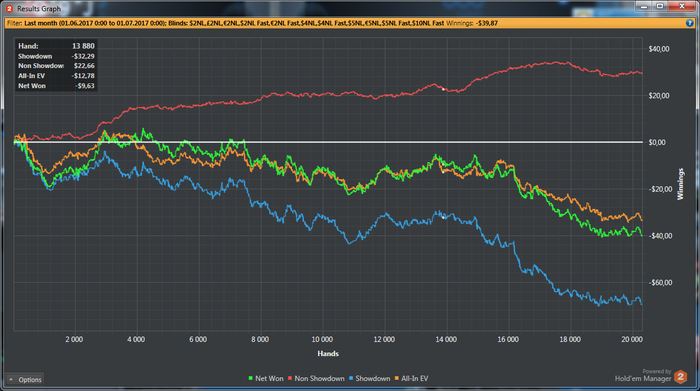Click the Showdown -$32,29 readout row
Image resolution: width=700 pixels, height=391 pixels.
click(x=56, y=56)
